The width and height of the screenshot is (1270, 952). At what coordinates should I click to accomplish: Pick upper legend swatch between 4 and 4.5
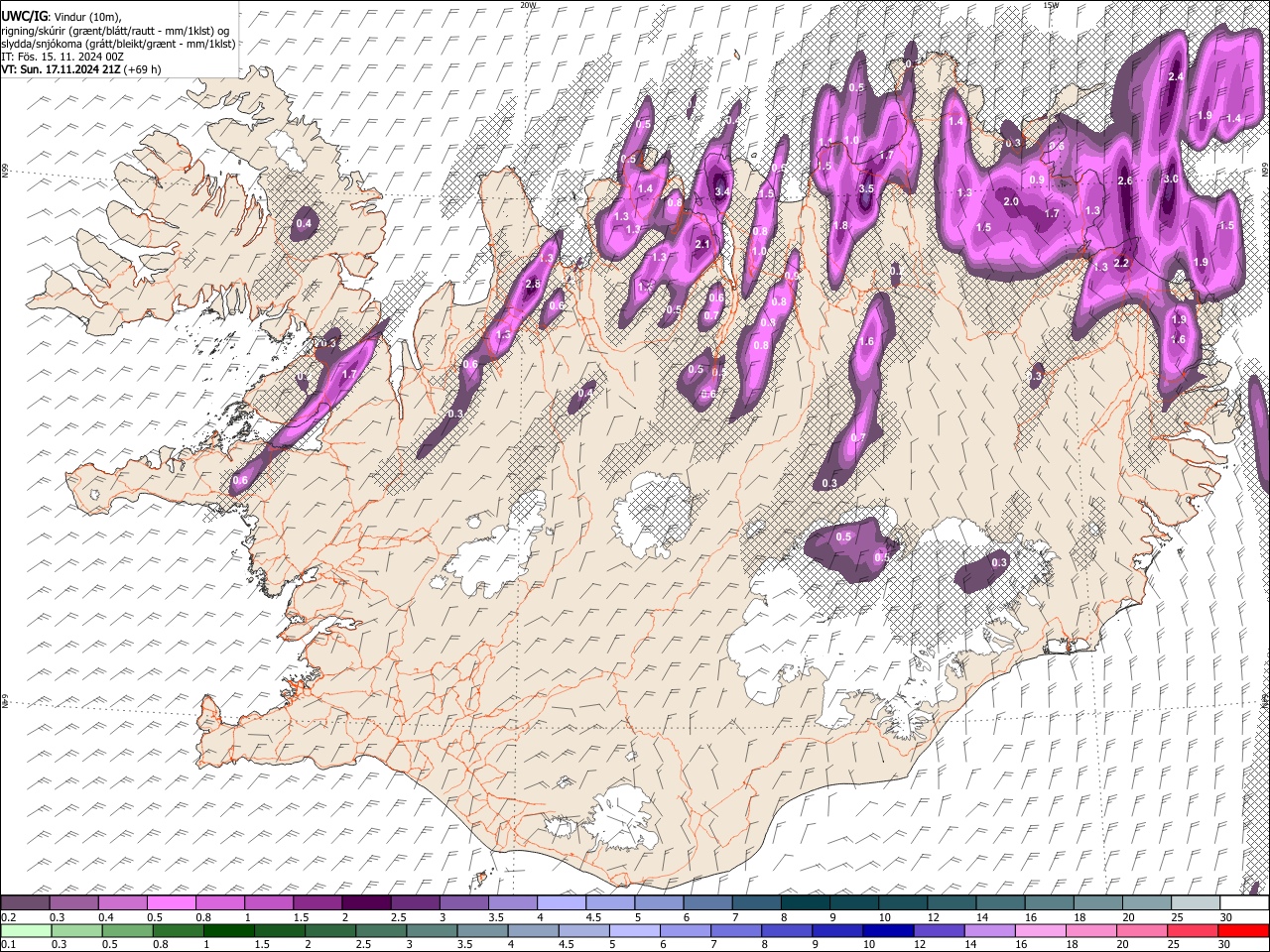click(562, 903)
